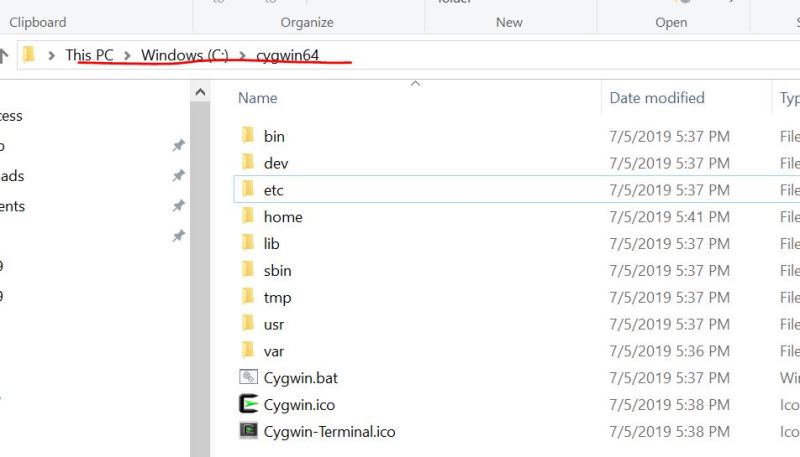Image resolution: width=800 pixels, height=457 pixels.
Task: Select the file name Cygwin.bat
Action: pyautogui.click(x=301, y=378)
